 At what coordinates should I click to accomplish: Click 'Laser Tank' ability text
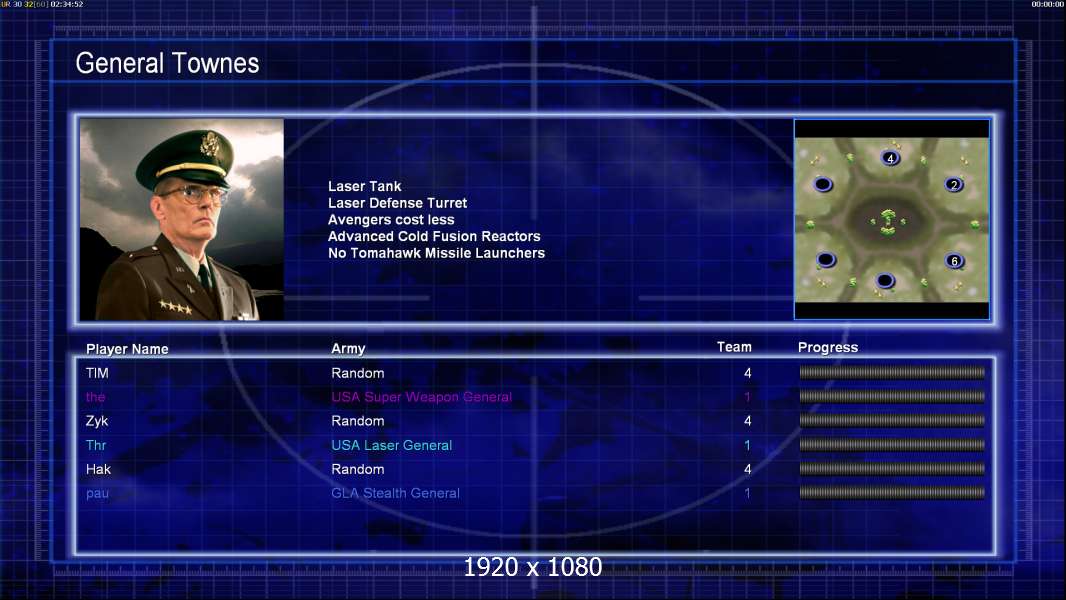click(364, 186)
